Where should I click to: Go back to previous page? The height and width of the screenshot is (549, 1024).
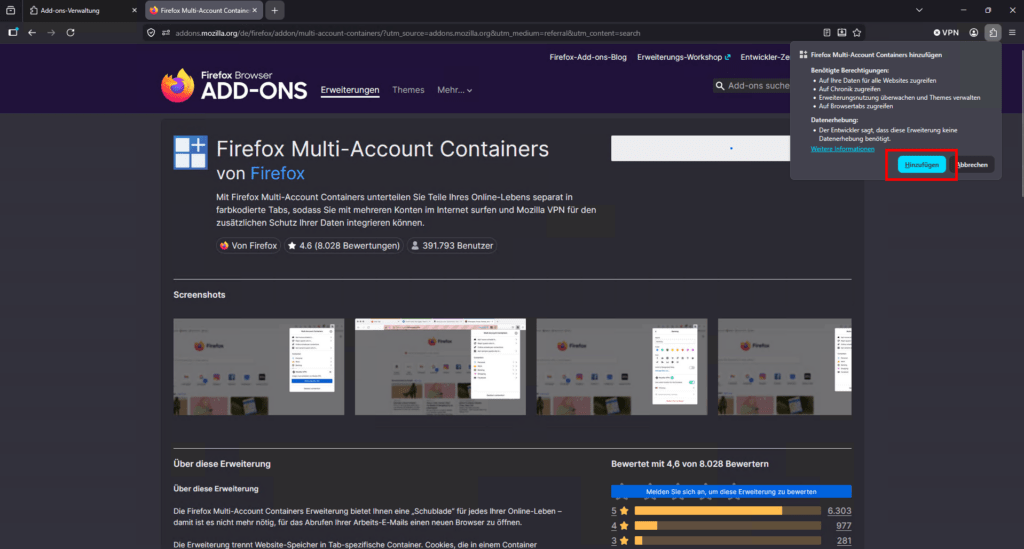[x=32, y=33]
